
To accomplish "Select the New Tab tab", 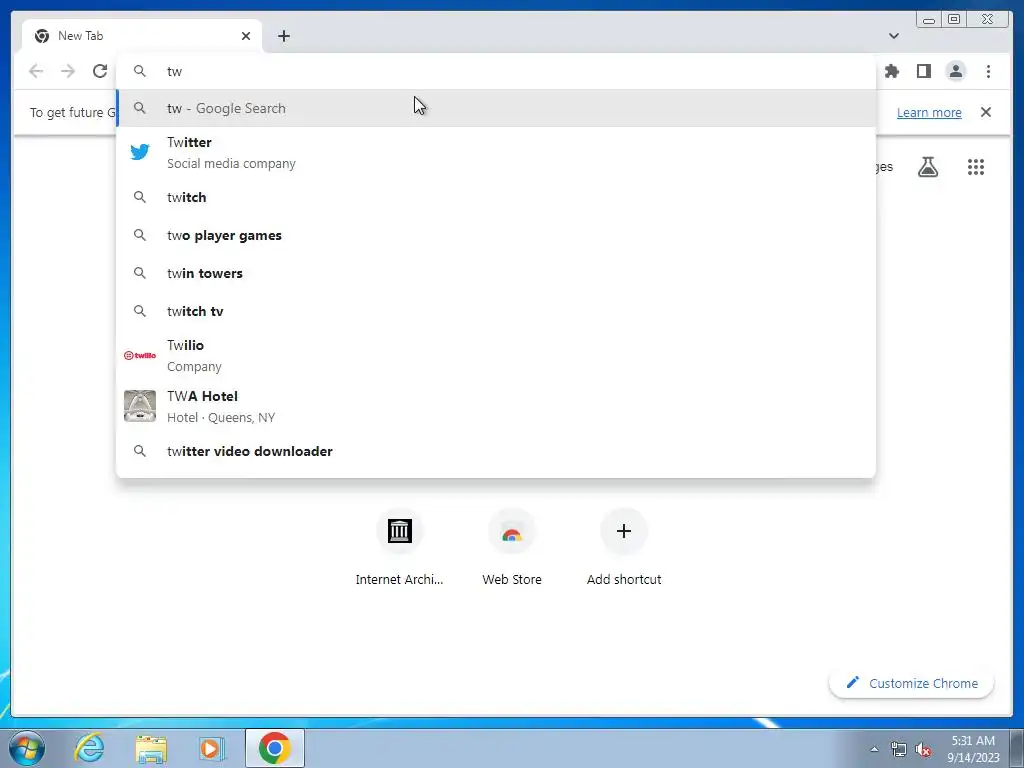I will (142, 36).
